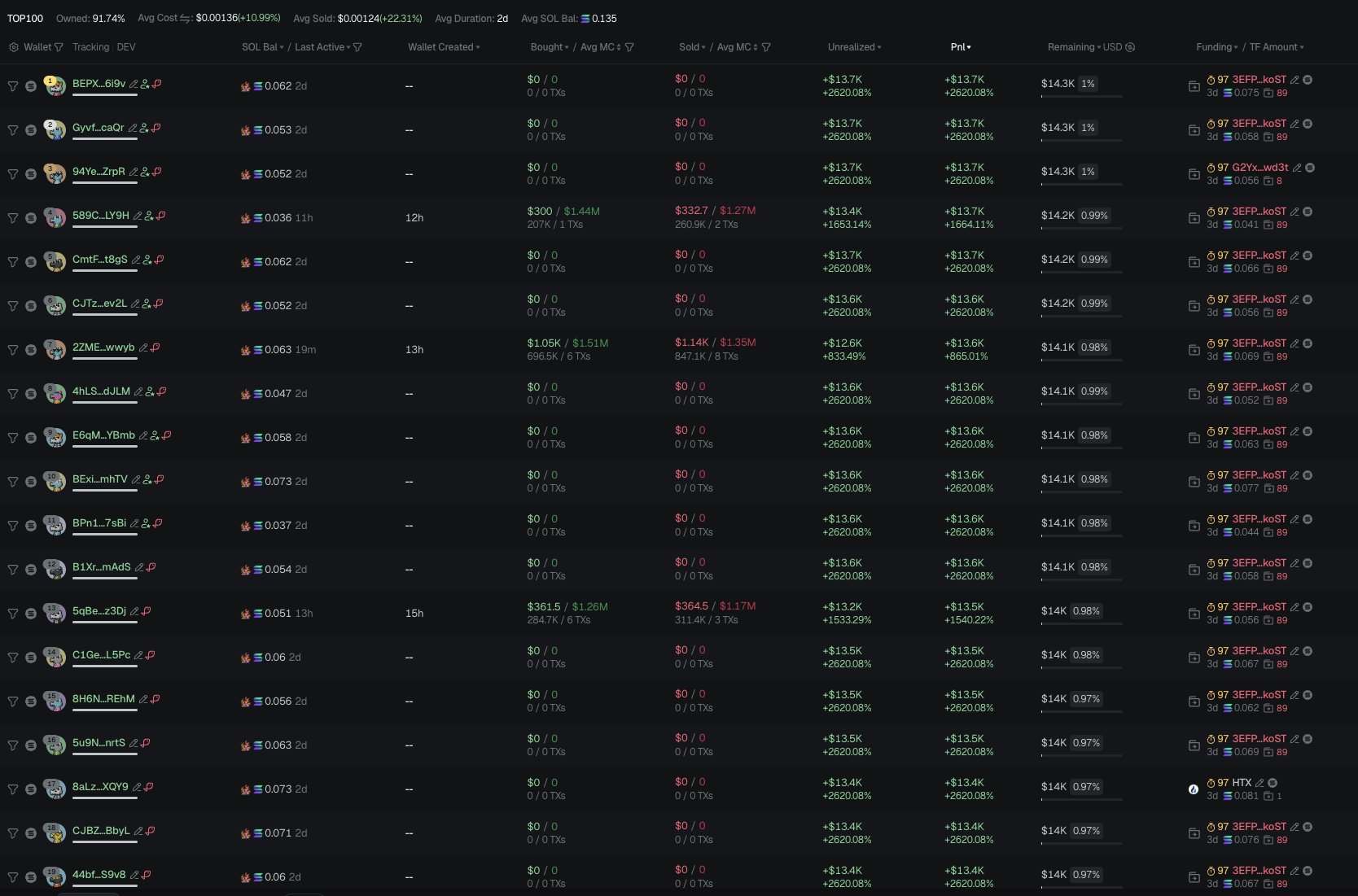Toggle round coin icon on CmtF...t8gS row

[31, 262]
